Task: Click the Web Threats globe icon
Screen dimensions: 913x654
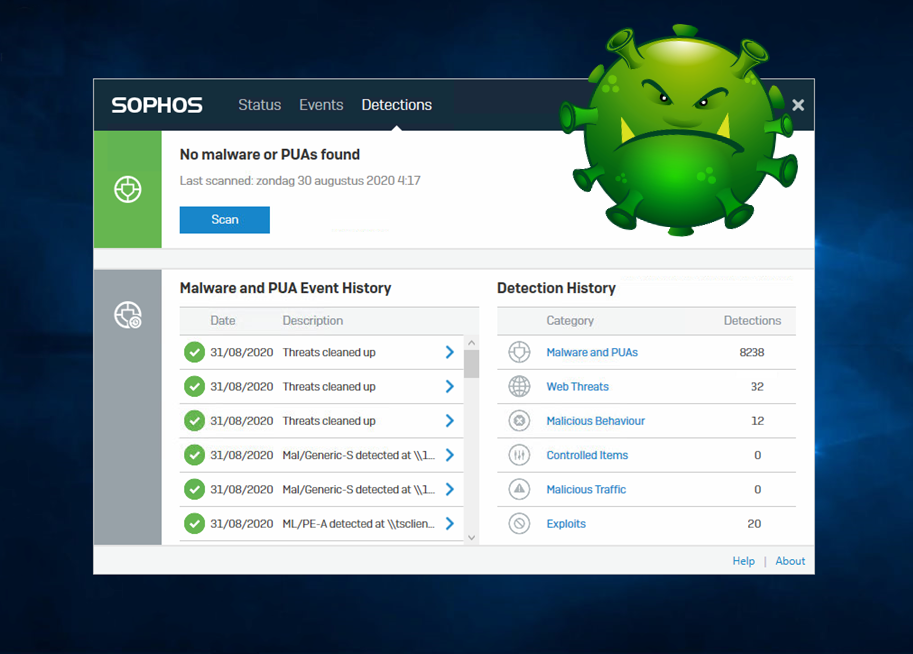Action: [x=519, y=386]
